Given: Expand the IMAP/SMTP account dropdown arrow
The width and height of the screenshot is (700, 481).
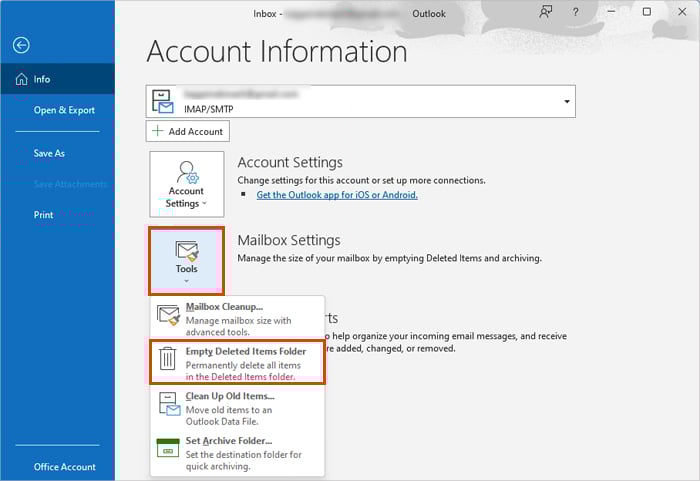Looking at the screenshot, I should [567, 101].
